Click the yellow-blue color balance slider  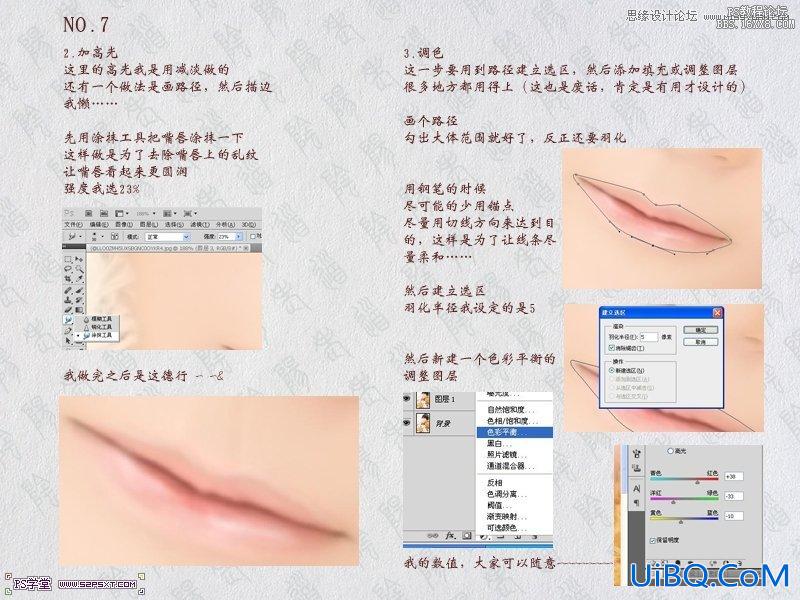[684, 518]
